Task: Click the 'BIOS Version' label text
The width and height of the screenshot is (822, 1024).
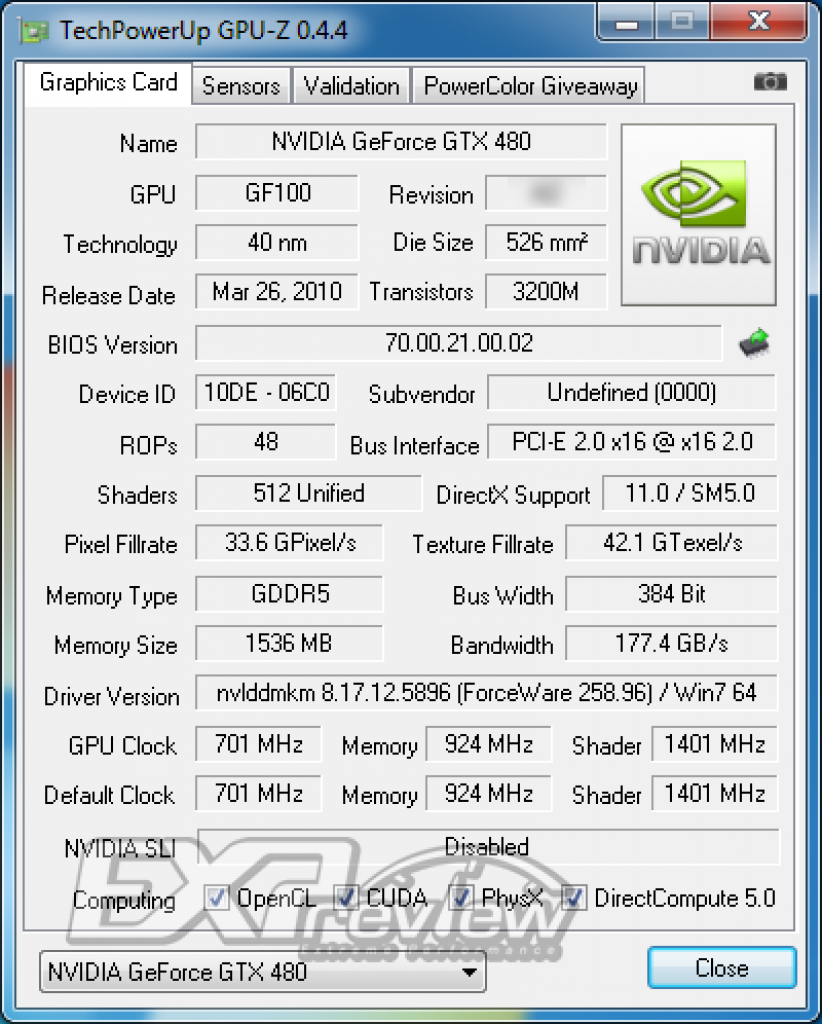Action: [112, 345]
